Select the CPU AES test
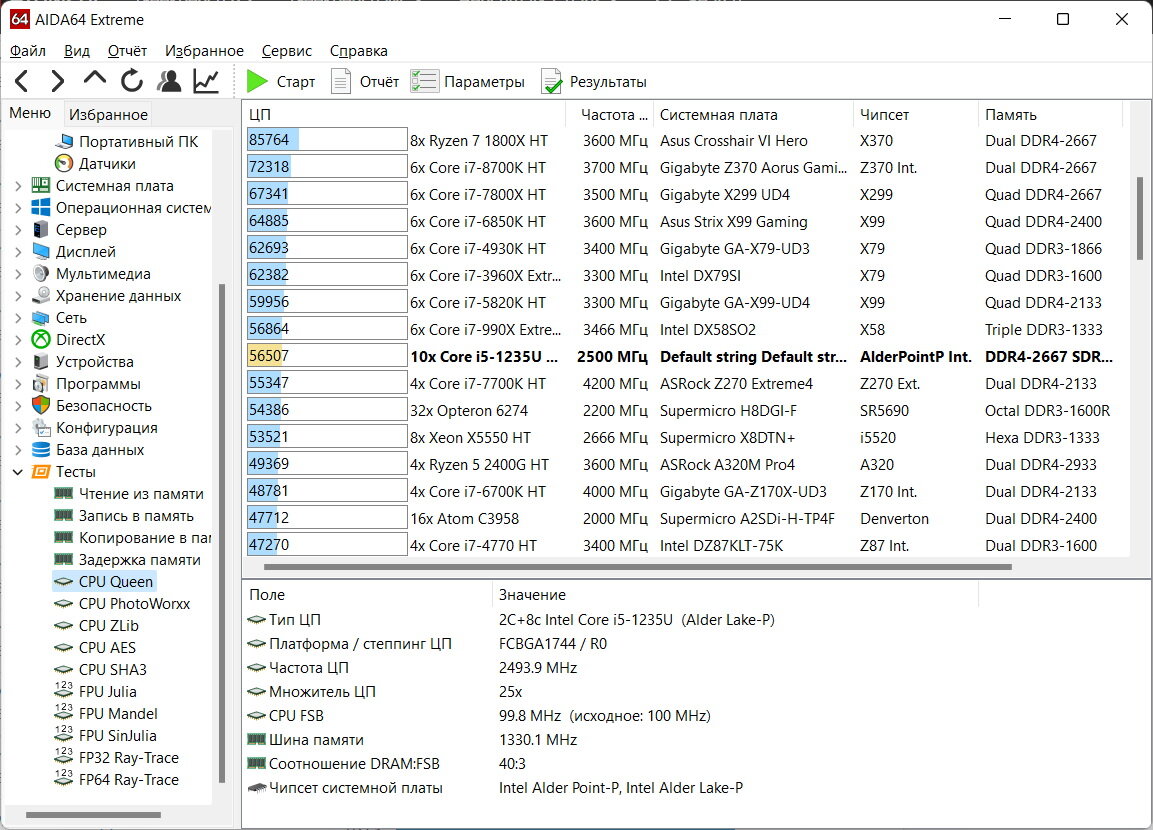The height and width of the screenshot is (830, 1153). click(x=107, y=648)
